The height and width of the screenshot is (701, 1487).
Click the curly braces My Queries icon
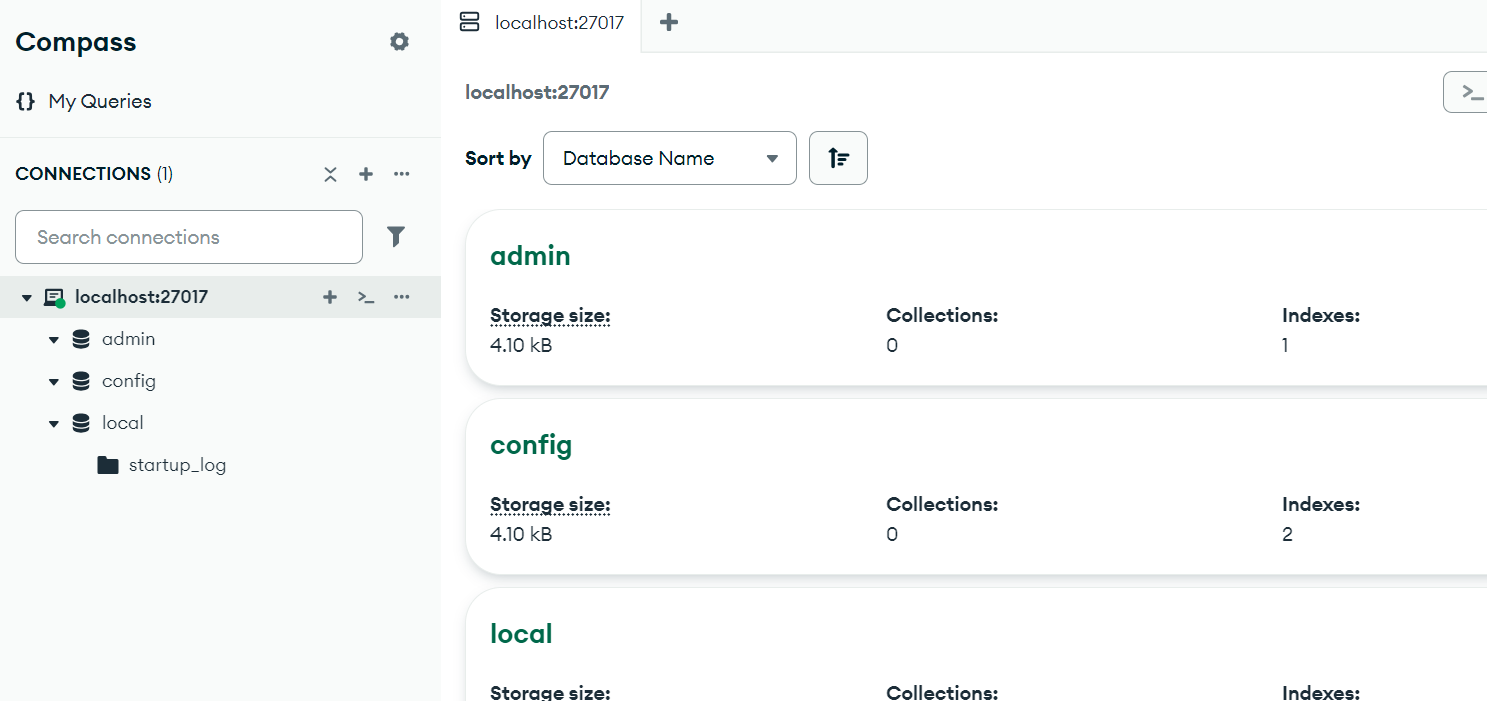pyautogui.click(x=26, y=101)
